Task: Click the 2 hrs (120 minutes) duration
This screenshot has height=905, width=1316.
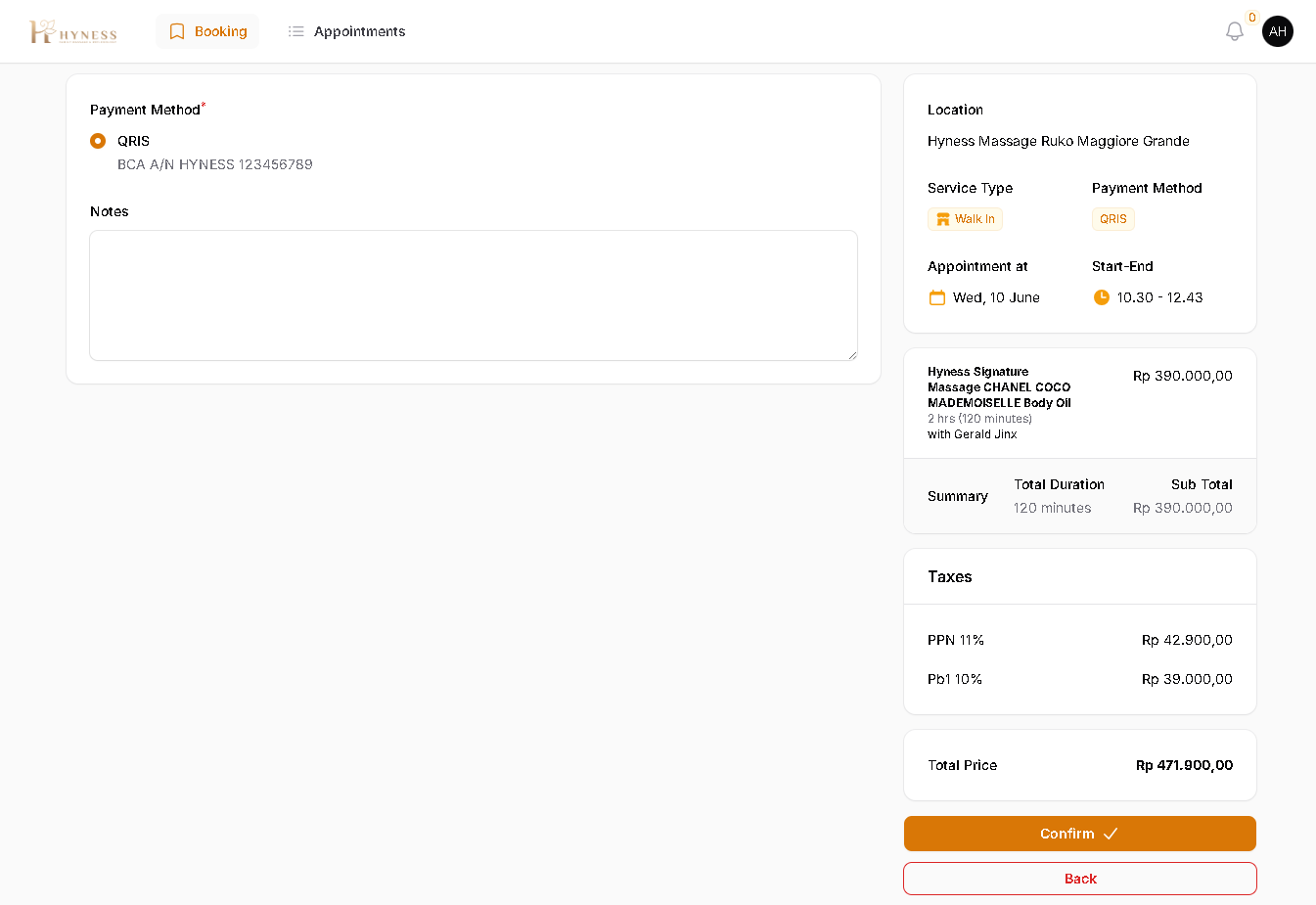Action: (979, 419)
